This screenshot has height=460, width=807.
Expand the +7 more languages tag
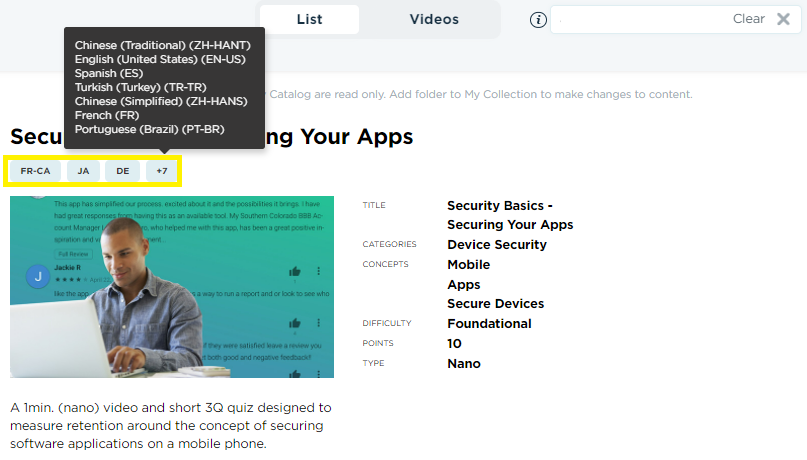162,171
